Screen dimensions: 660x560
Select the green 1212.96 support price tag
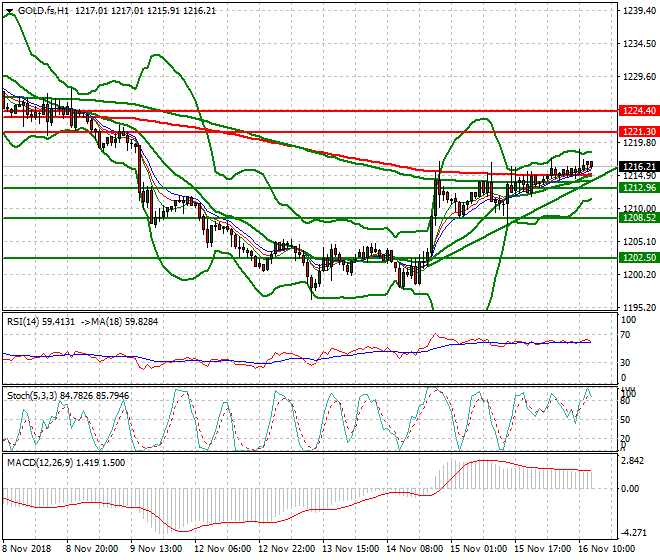pyautogui.click(x=637, y=188)
